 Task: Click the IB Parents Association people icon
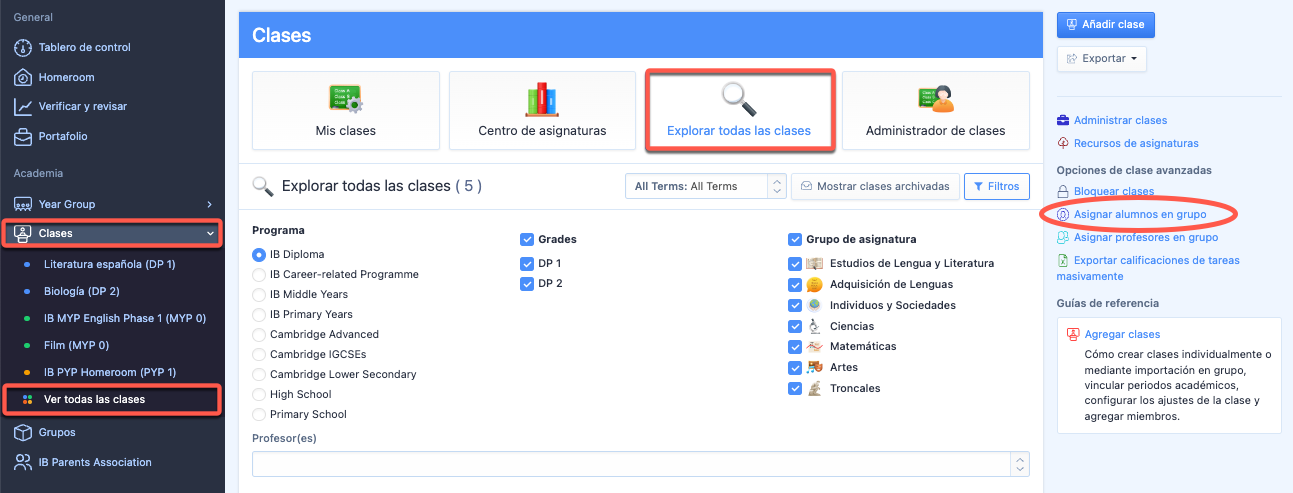[23, 462]
